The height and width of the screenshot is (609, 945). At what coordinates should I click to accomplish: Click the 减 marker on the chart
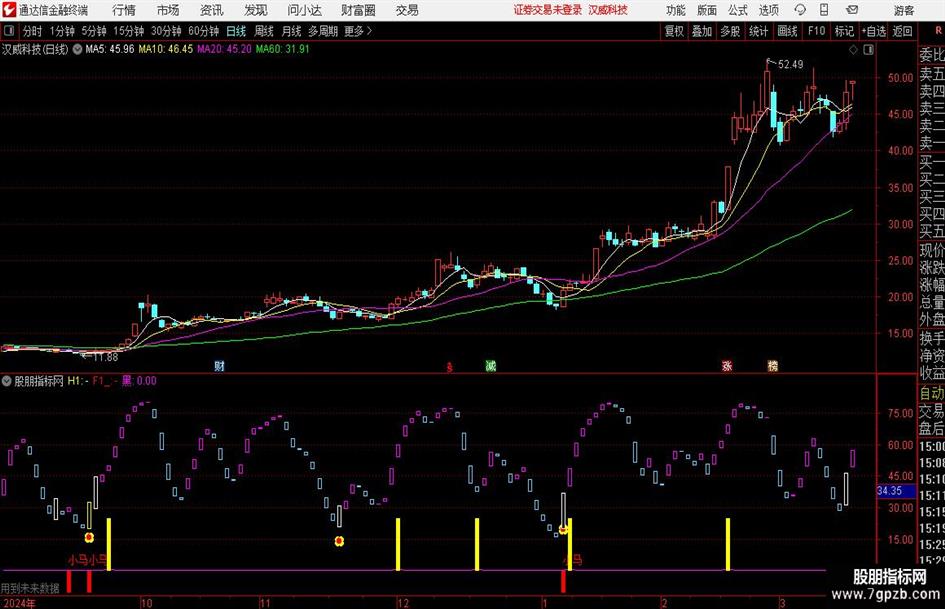(491, 365)
